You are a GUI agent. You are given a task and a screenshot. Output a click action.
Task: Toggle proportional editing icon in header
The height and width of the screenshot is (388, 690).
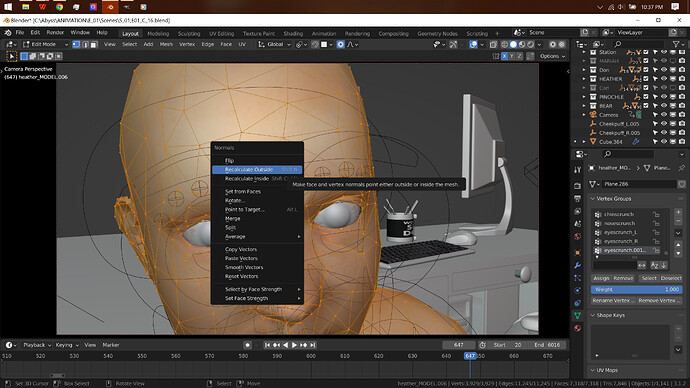pos(340,44)
